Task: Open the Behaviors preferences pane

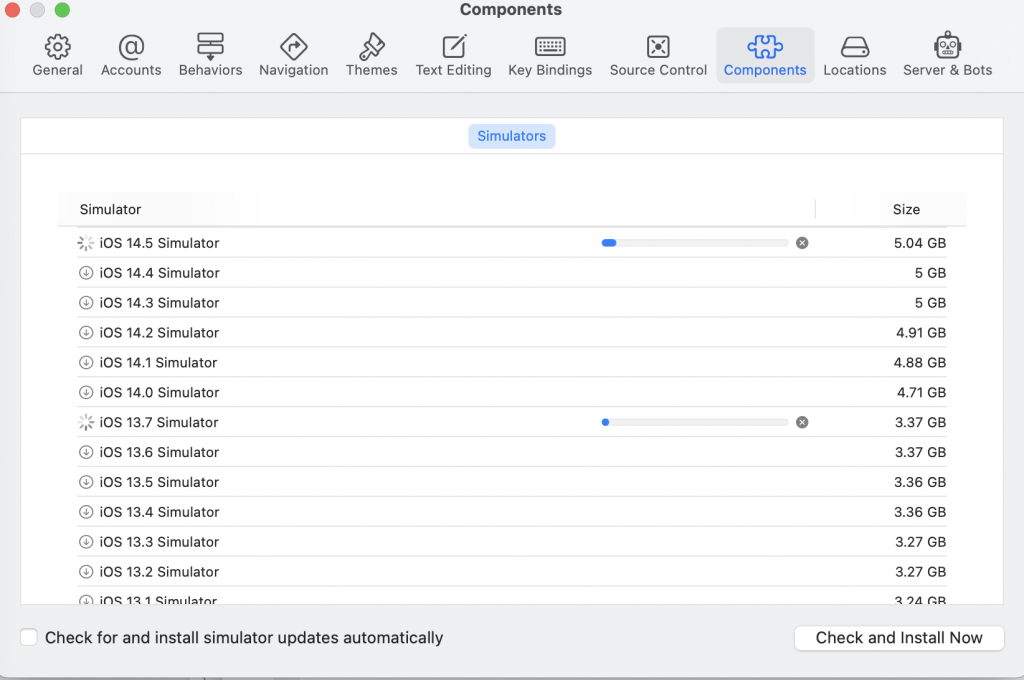Action: tap(210, 56)
